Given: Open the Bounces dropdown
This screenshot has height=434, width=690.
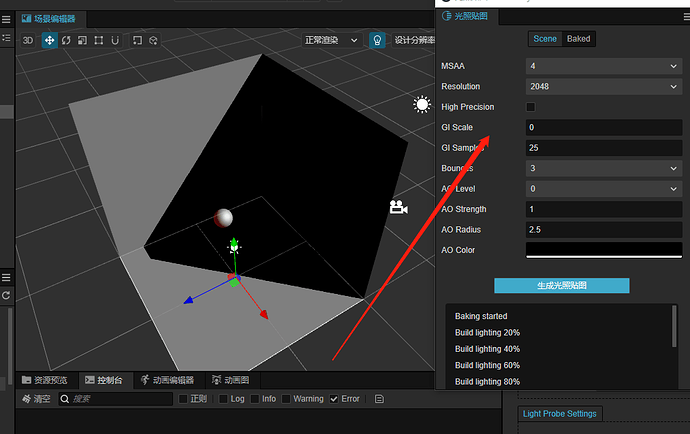Looking at the screenshot, I should pyautogui.click(x=604, y=168).
